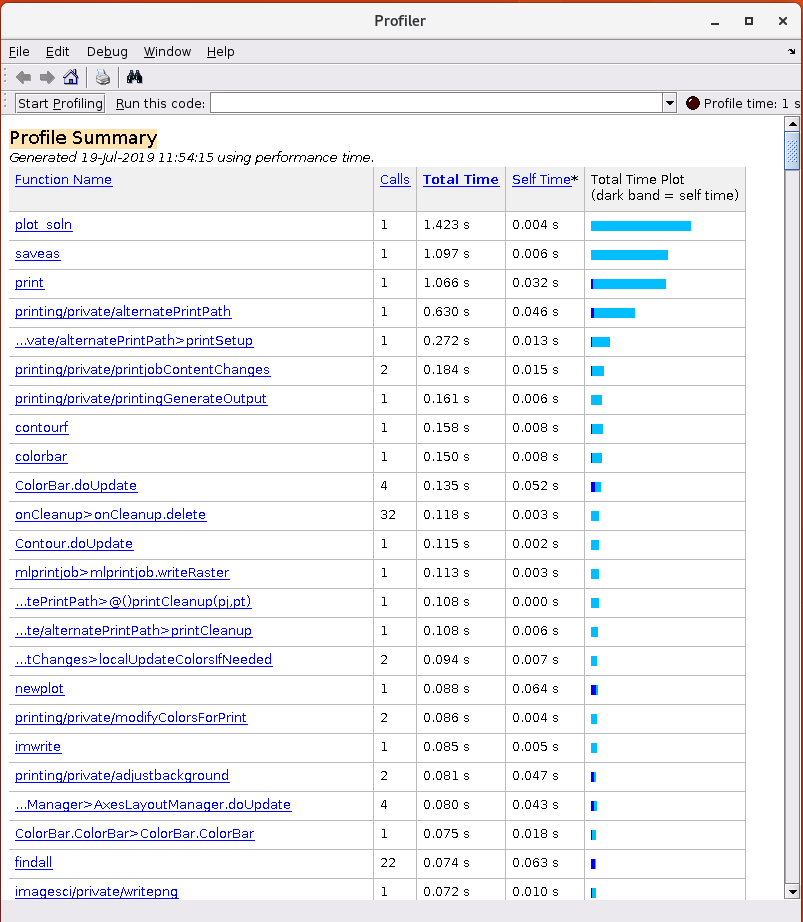The height and width of the screenshot is (922, 803).
Task: Maximize the Profiler window
Action: 749,21
